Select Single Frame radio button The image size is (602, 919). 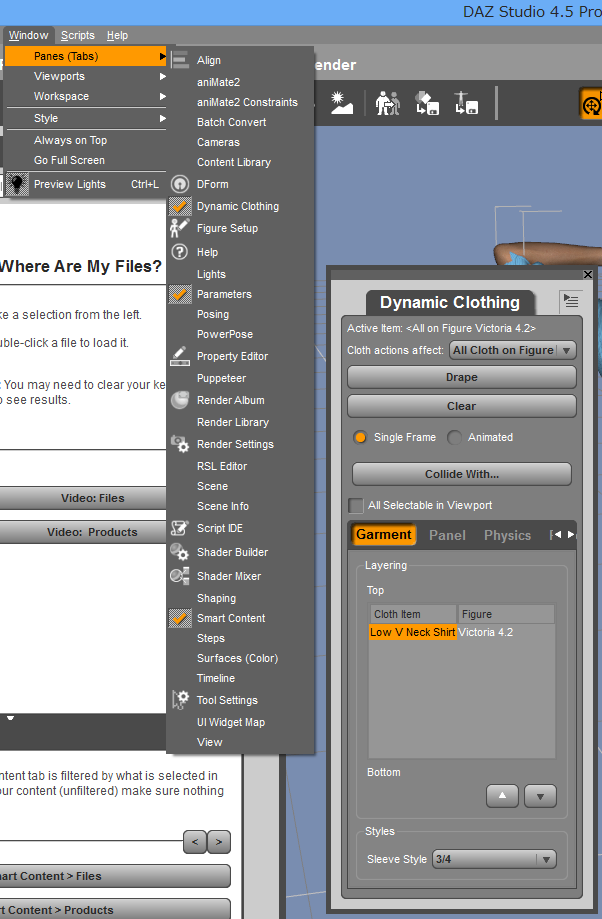360,437
